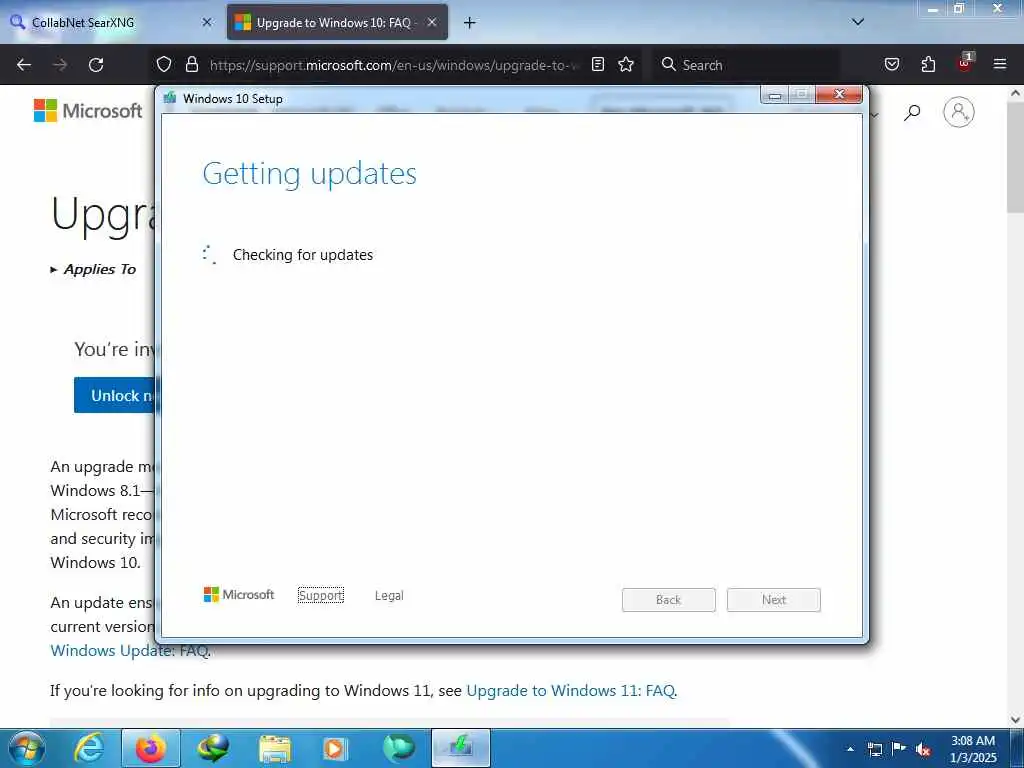Screen dimensions: 1024x768
Task: Reload the current page
Action: coord(96,65)
